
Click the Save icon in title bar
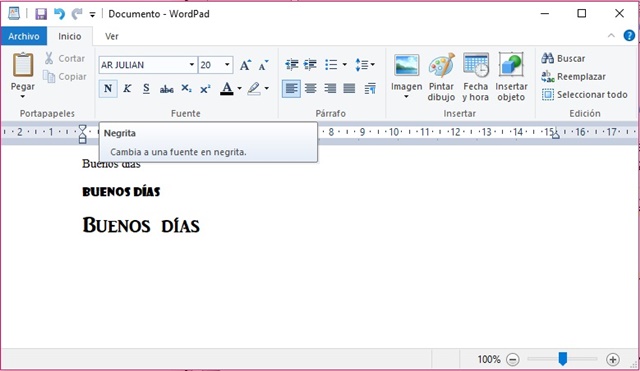click(41, 14)
